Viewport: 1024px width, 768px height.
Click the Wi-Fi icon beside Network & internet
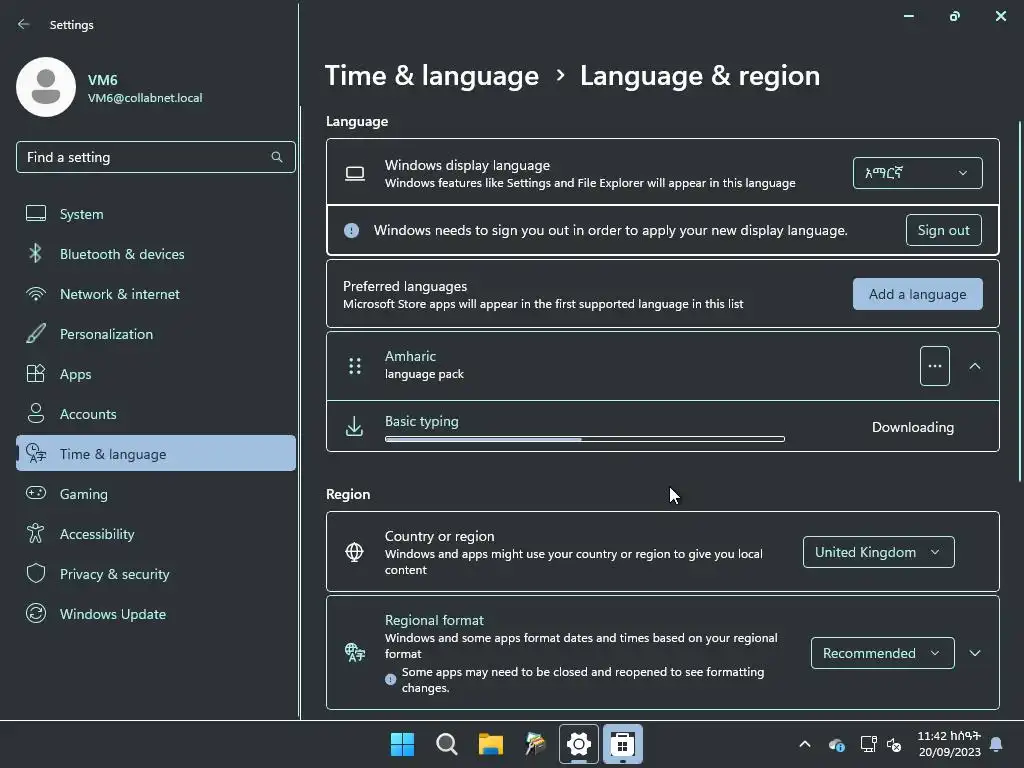36,294
